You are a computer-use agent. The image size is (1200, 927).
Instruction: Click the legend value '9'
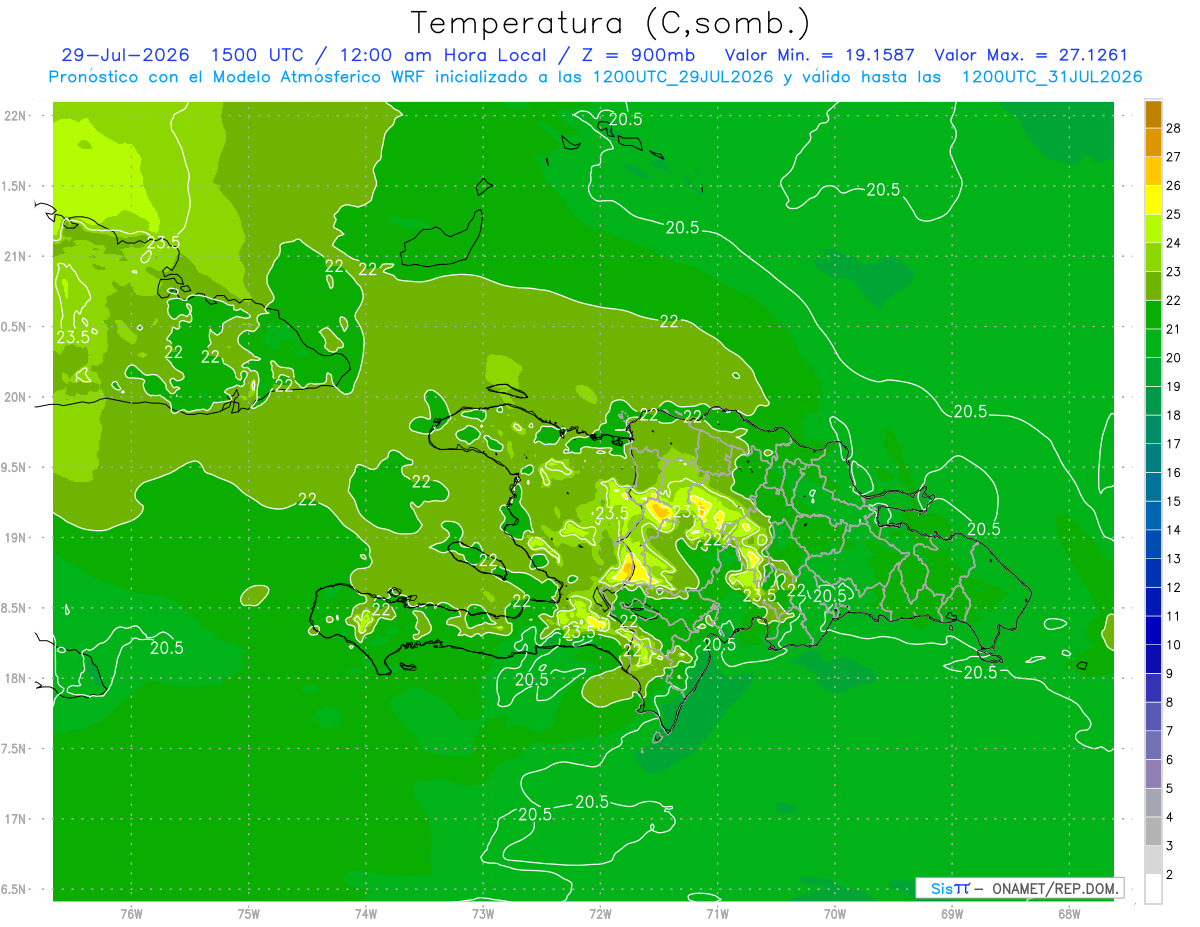click(x=1171, y=674)
